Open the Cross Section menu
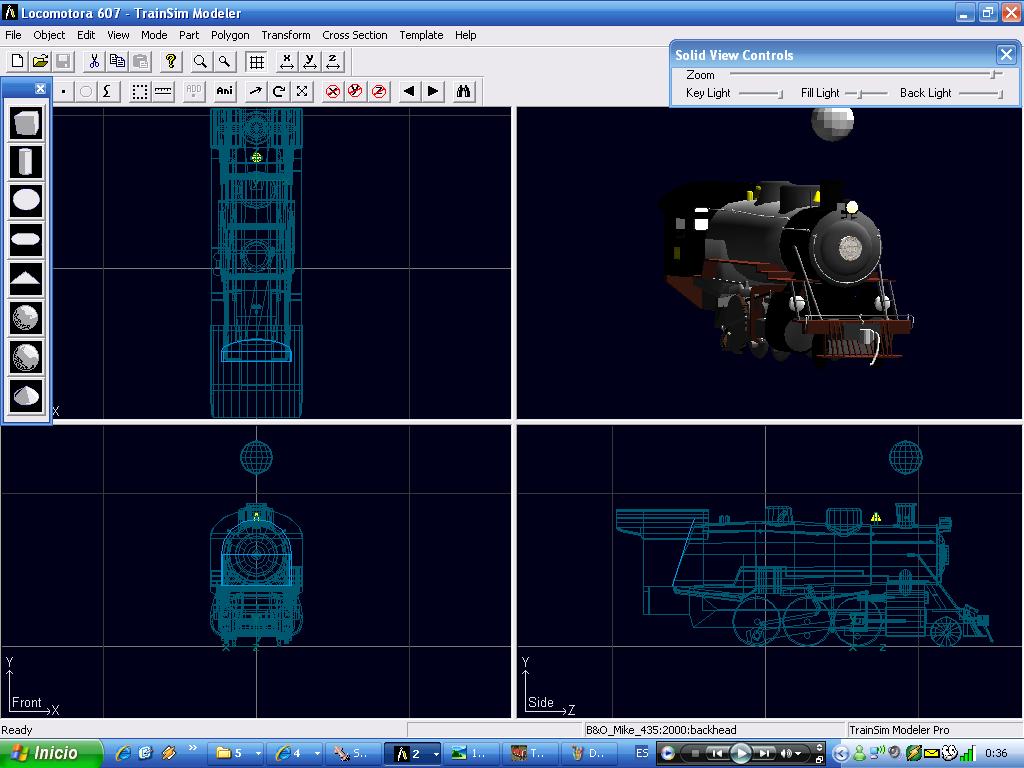Viewport: 1024px width, 768px height. 354,35
